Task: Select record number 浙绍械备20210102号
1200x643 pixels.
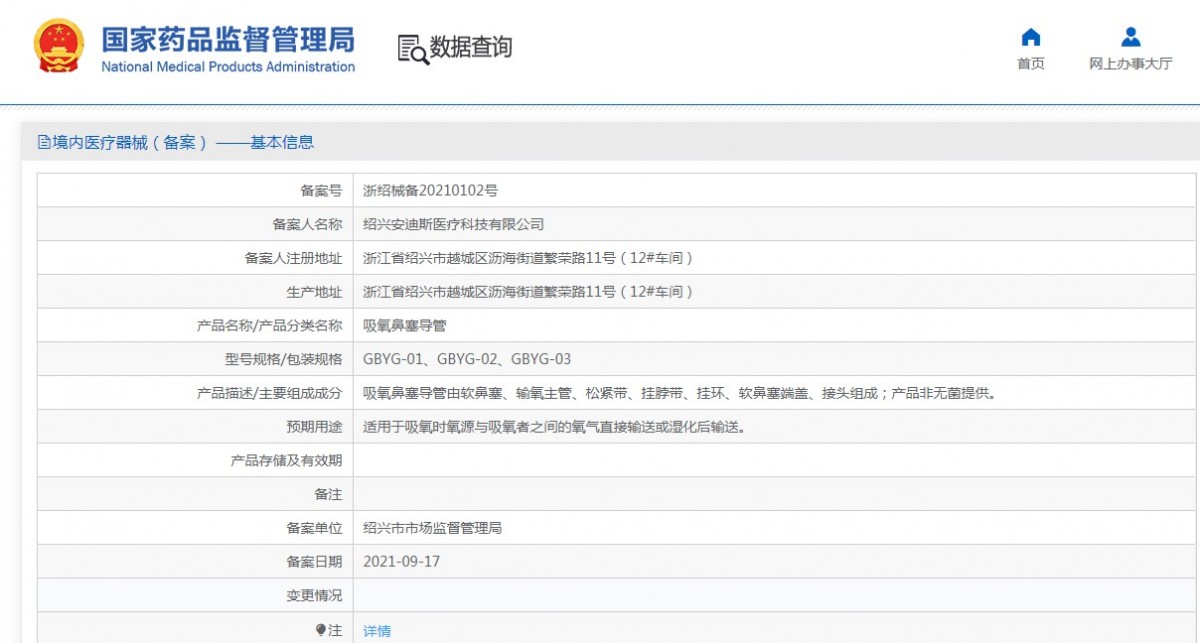Action: (x=430, y=190)
